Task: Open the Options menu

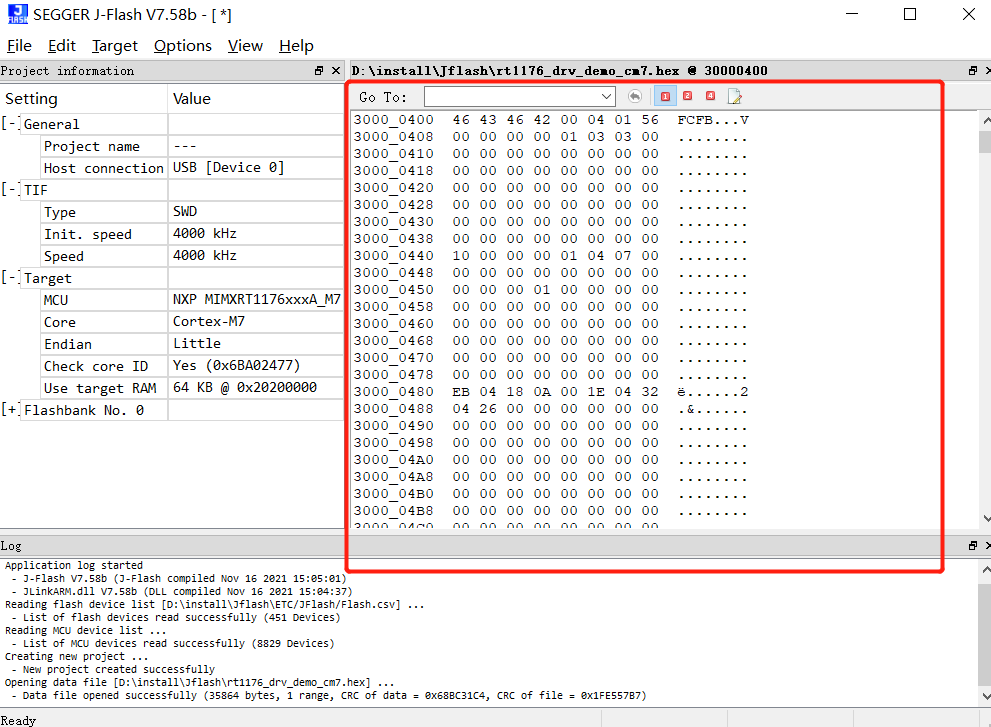Action: [182, 46]
